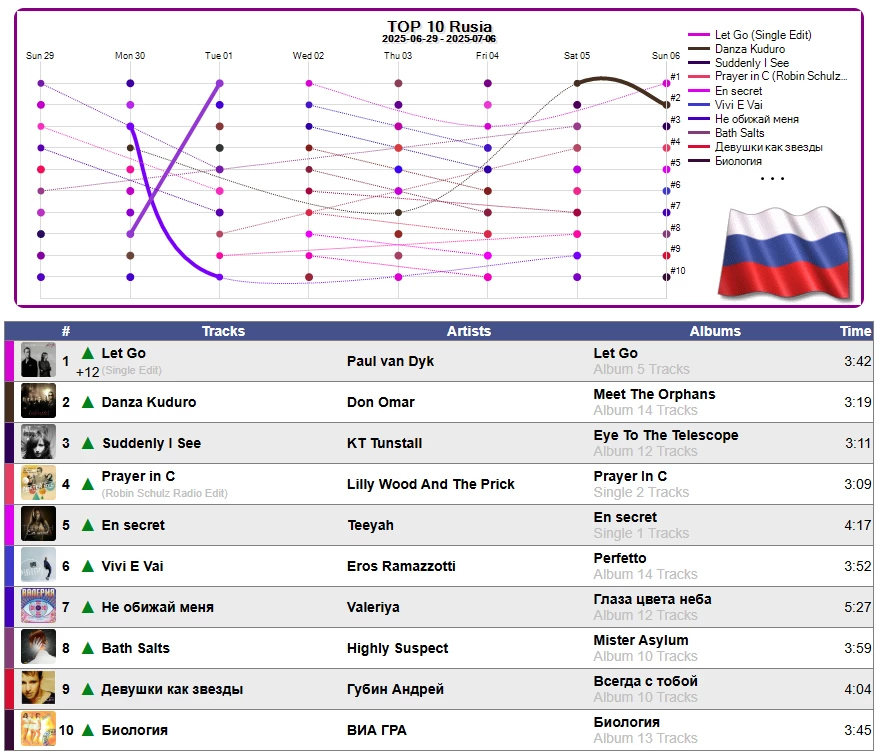Open the Всегда с тобой album

(x=646, y=681)
